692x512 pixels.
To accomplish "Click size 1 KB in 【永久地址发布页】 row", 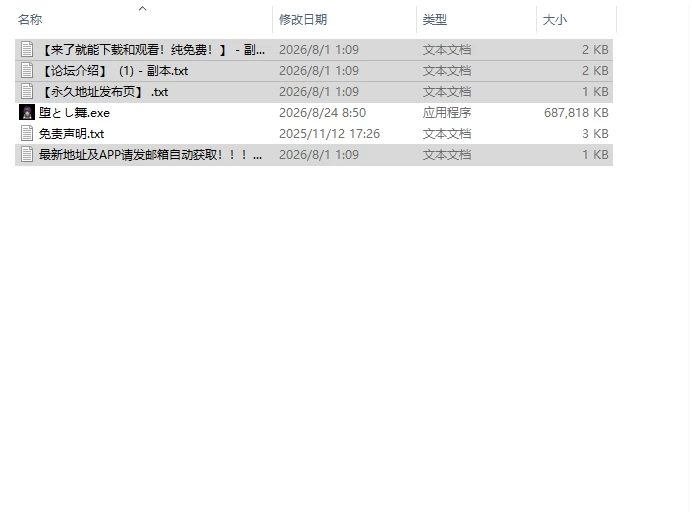I will 595,92.
